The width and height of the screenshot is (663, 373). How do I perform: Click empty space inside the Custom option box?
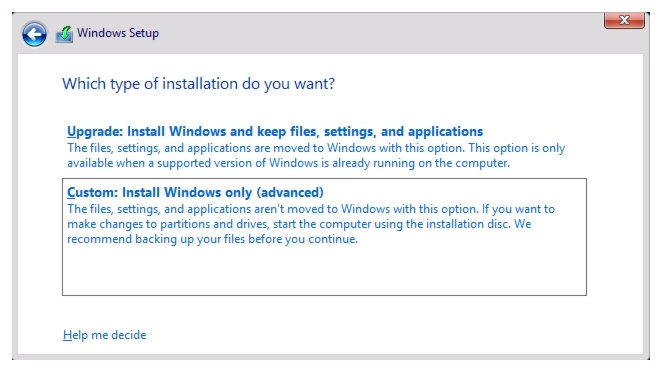324,271
